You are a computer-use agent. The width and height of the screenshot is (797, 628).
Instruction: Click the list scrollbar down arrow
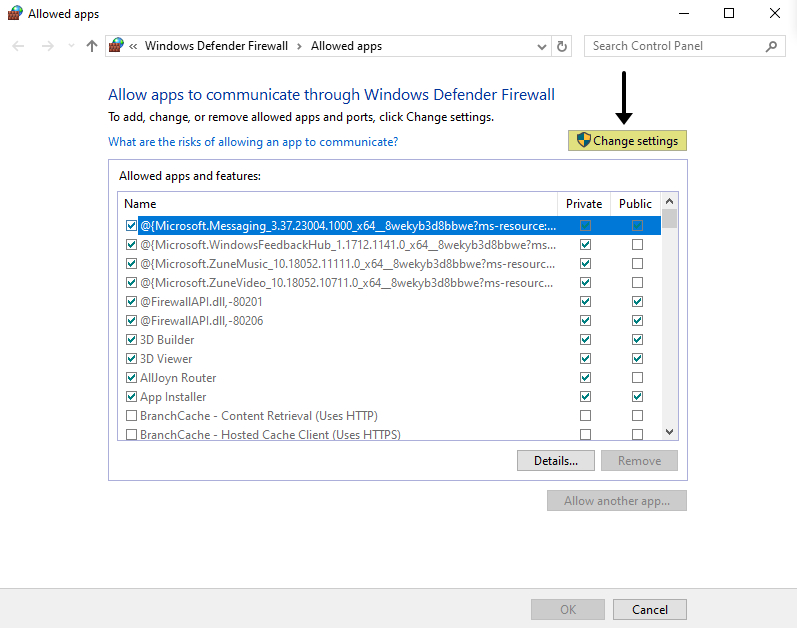670,432
